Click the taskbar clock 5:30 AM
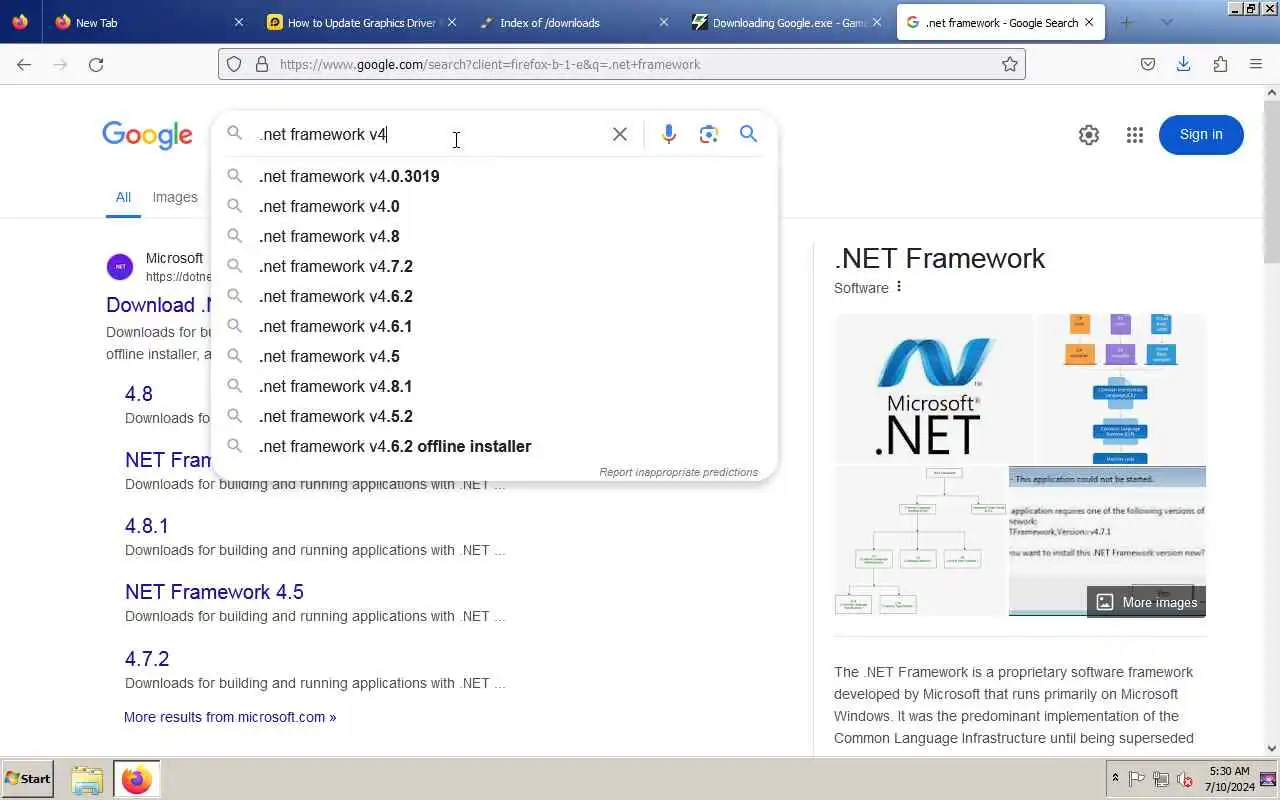 tap(1229, 771)
